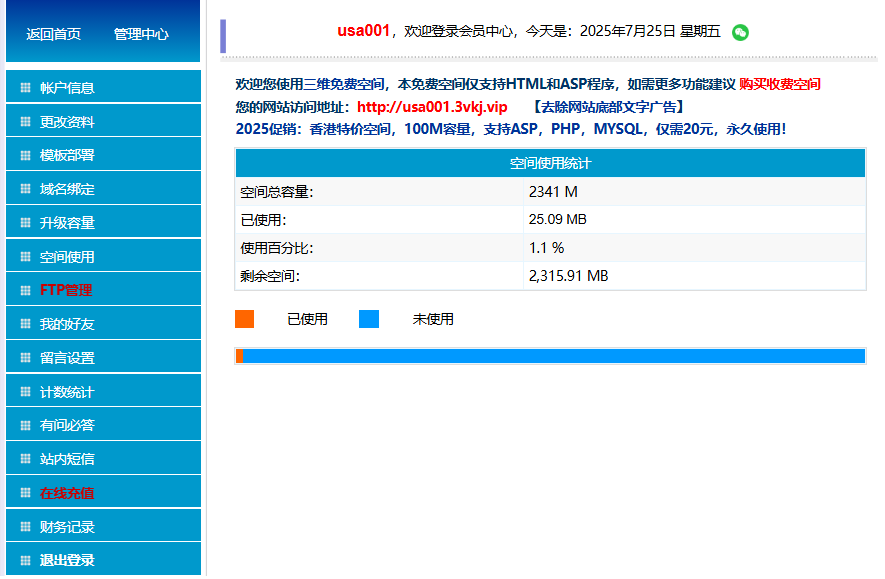Screen dimensions: 885x579
Task: Click the grid icon beside 模板部署
Action: point(25,155)
